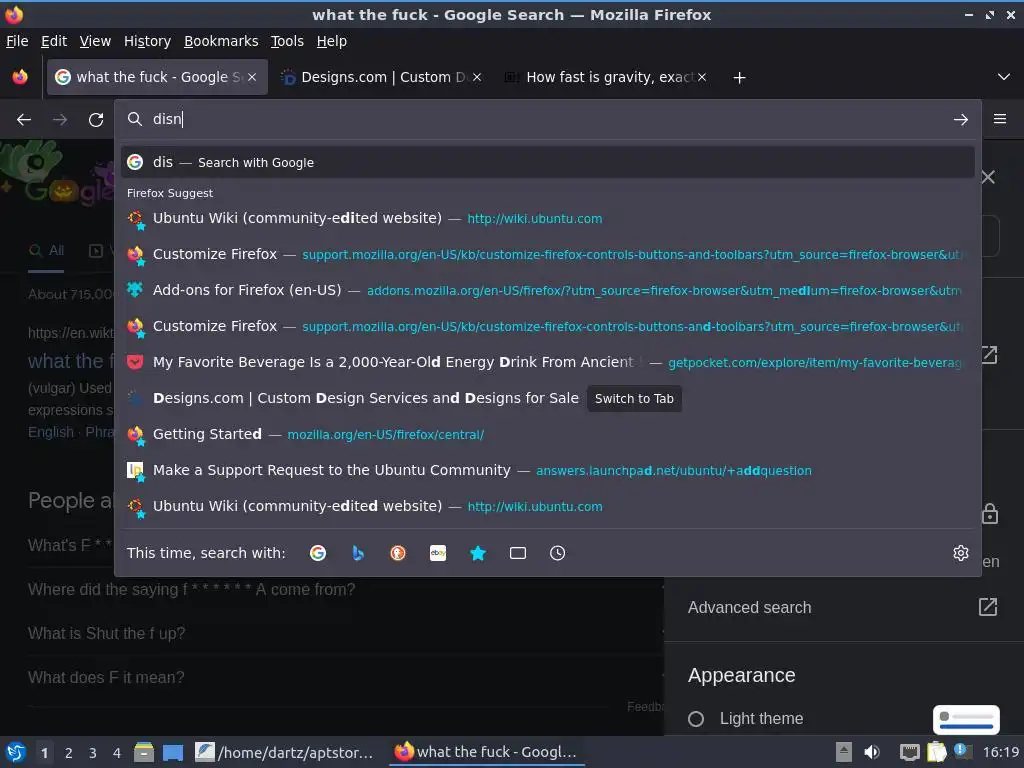Open clipboard tray icon
Screen dimensions: 1024x768
[936, 752]
